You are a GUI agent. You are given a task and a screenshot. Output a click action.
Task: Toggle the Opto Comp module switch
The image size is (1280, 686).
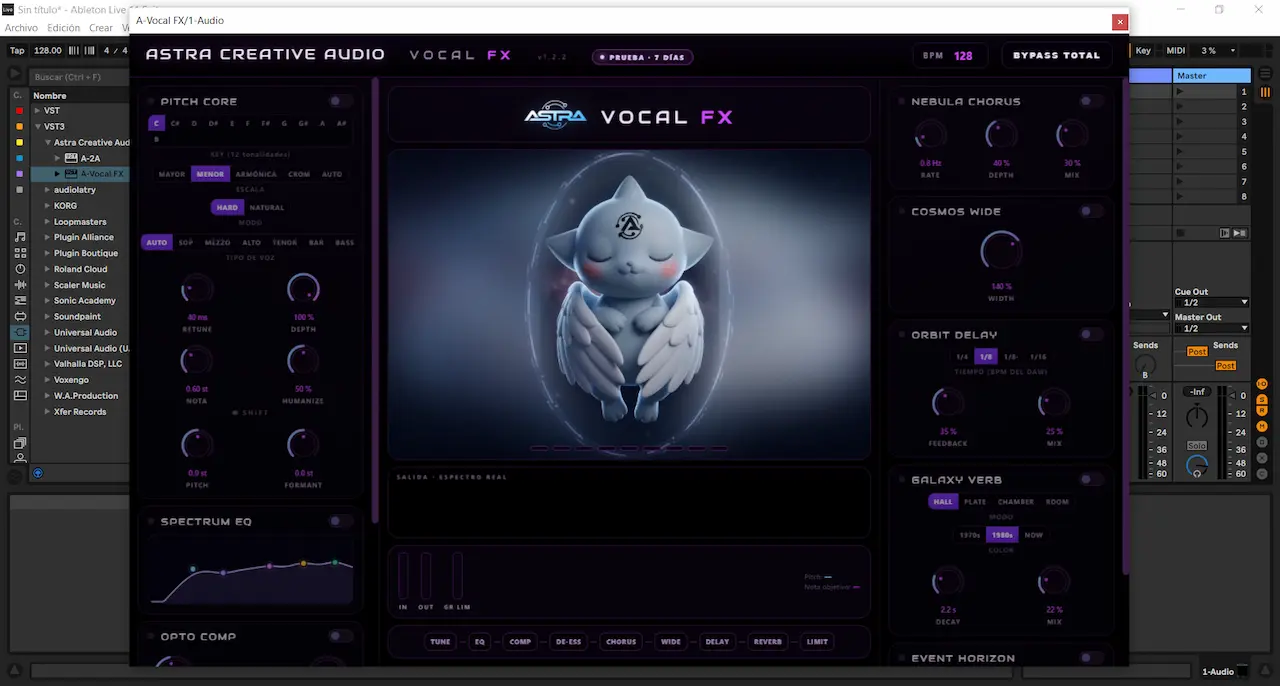[x=340, y=636]
